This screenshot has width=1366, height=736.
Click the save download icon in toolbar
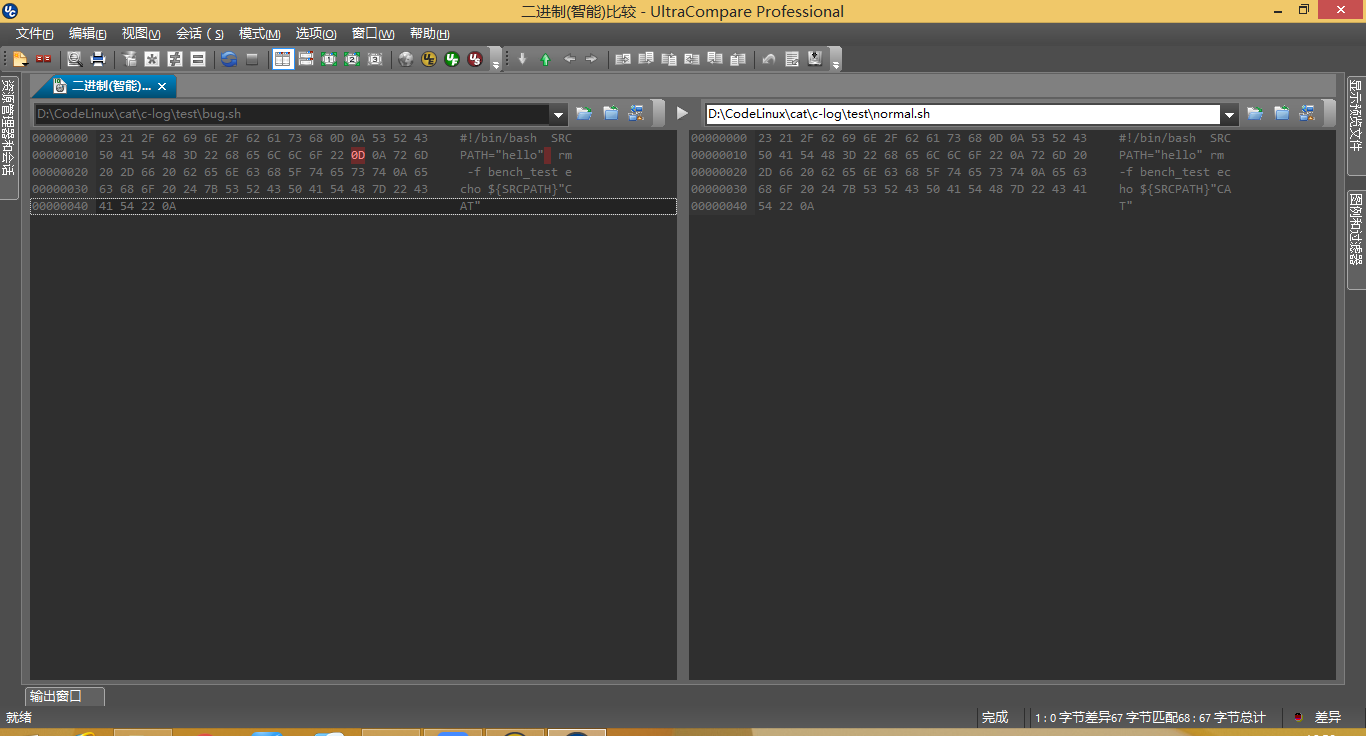pos(815,59)
